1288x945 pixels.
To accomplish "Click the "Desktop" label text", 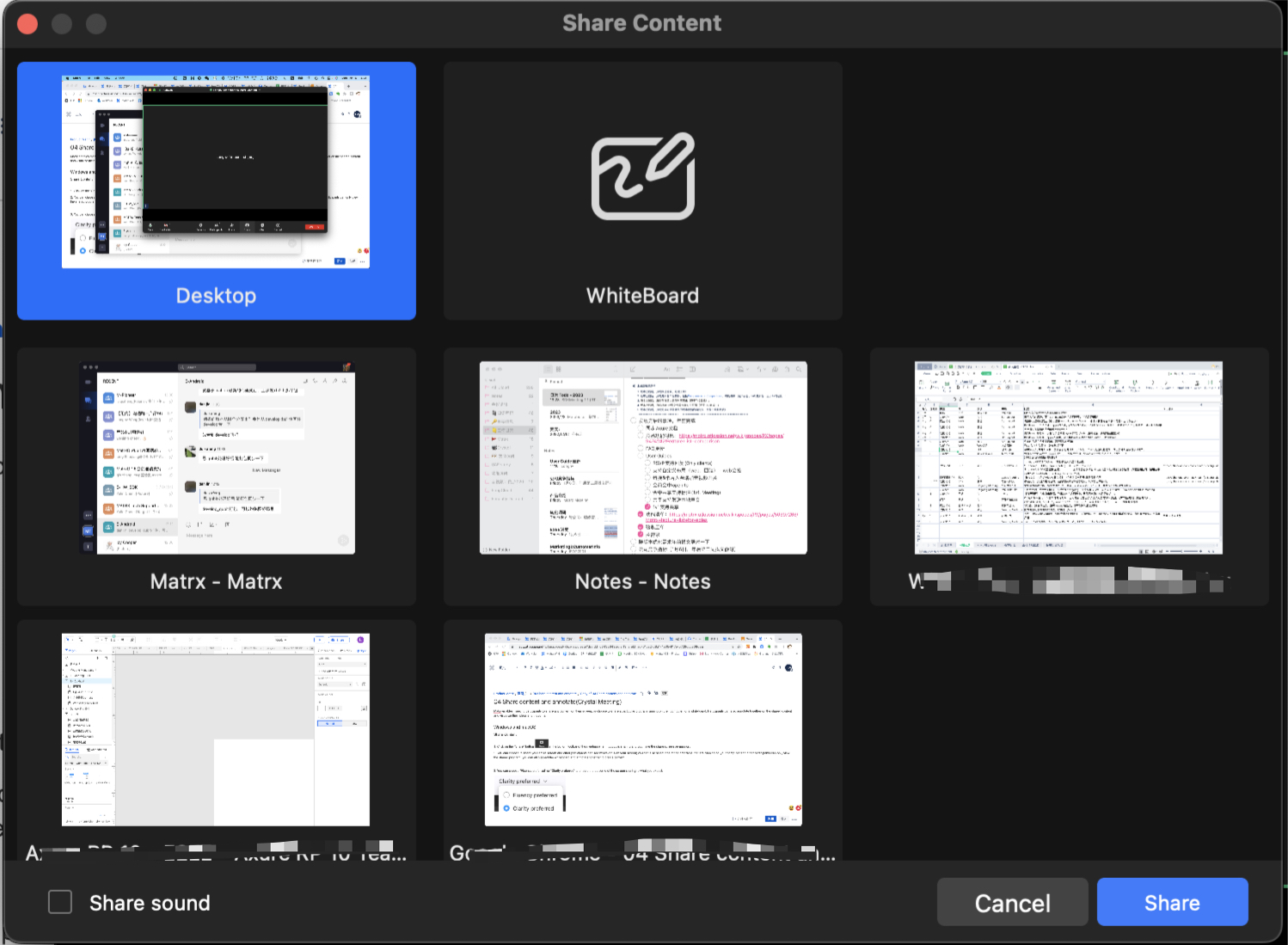I will [x=216, y=296].
